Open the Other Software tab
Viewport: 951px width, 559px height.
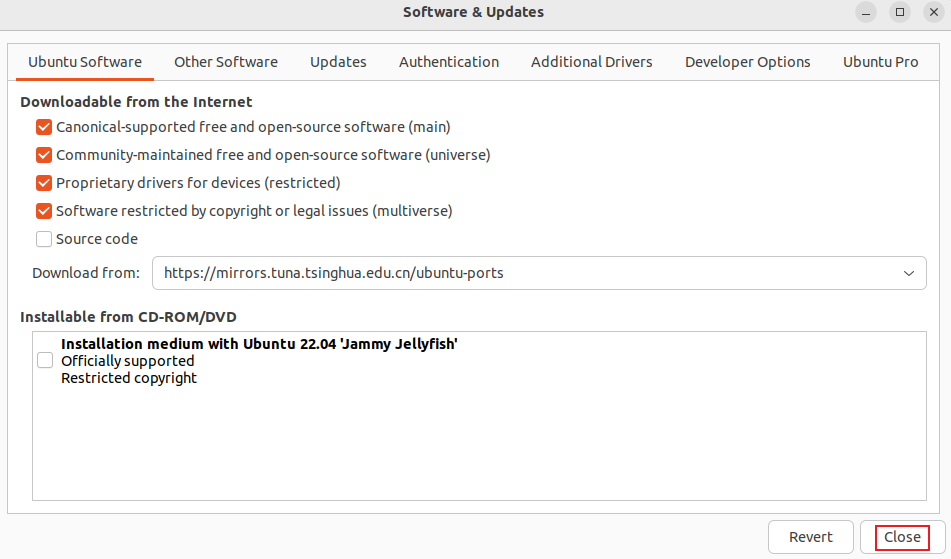coord(226,62)
